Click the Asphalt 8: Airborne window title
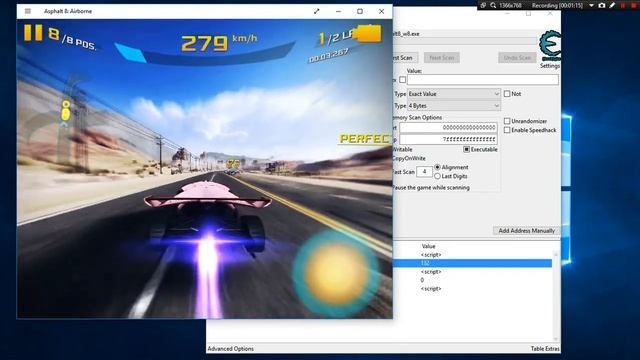 point(68,11)
